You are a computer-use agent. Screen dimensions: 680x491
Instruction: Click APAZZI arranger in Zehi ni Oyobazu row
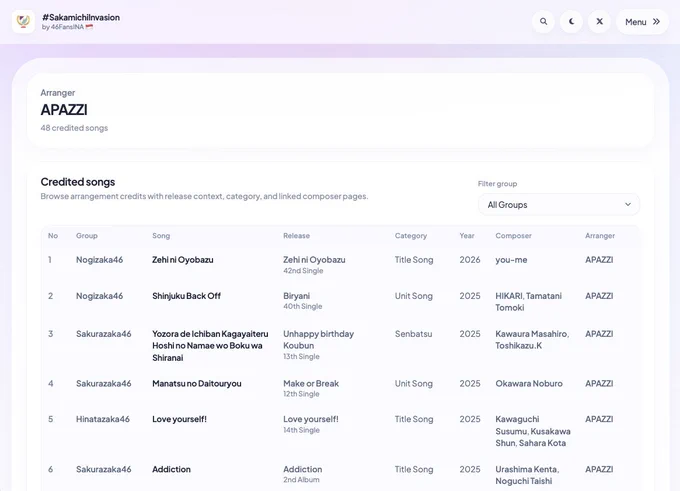[599, 260]
